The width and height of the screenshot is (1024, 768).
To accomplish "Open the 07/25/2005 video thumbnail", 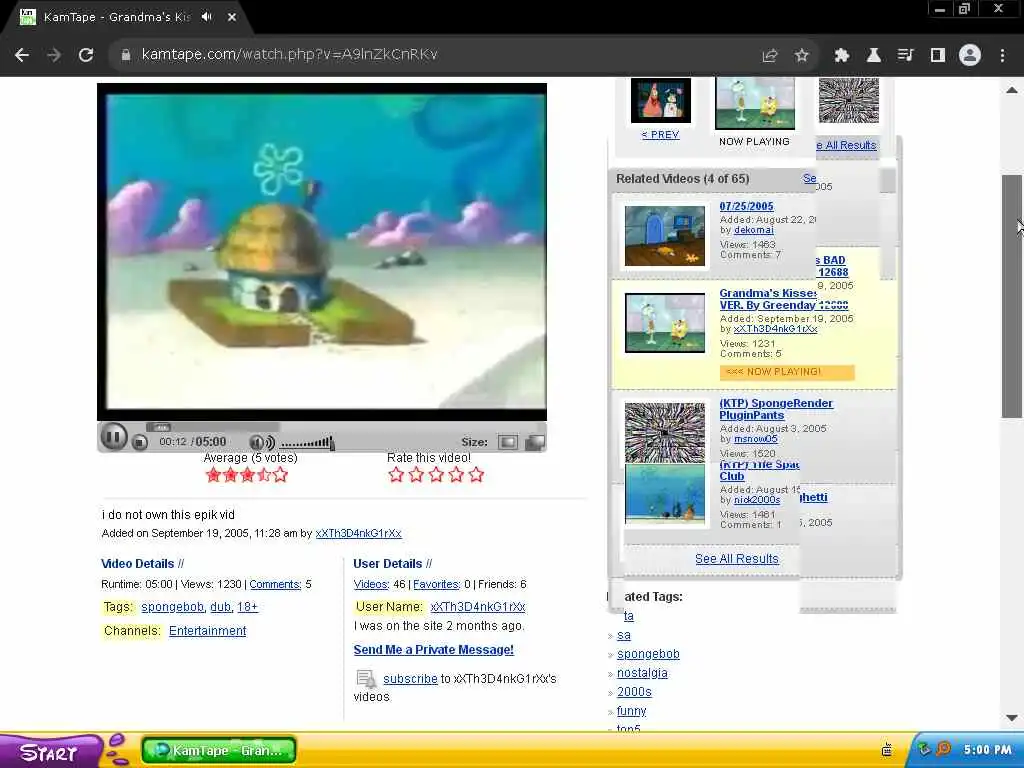I will click(x=665, y=236).
